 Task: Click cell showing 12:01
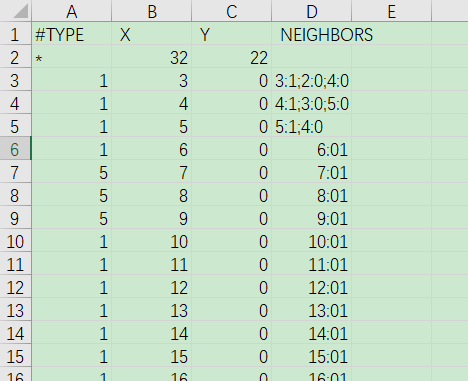tap(311, 287)
